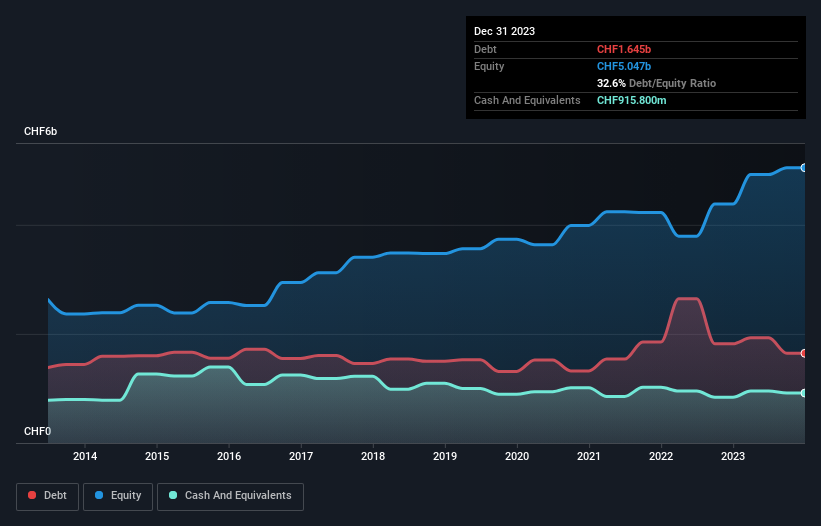Click the 2021 x-axis label
The height and width of the screenshot is (526, 821).
pyautogui.click(x=589, y=456)
